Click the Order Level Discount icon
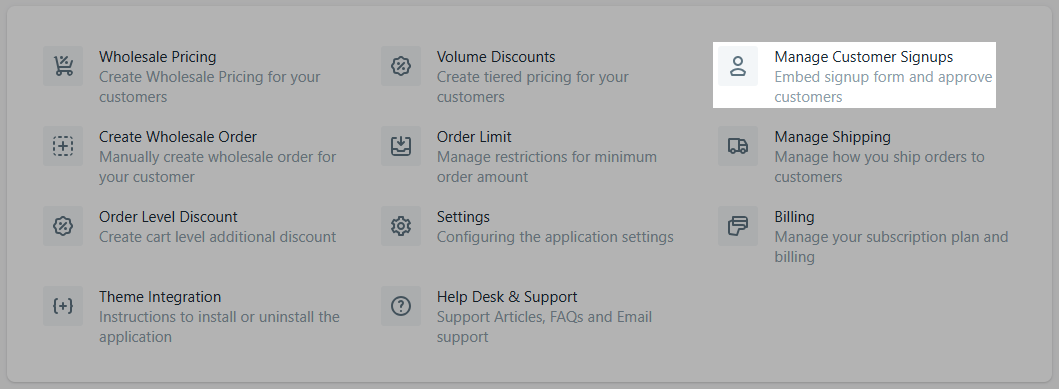The height and width of the screenshot is (389, 1059). tap(63, 226)
